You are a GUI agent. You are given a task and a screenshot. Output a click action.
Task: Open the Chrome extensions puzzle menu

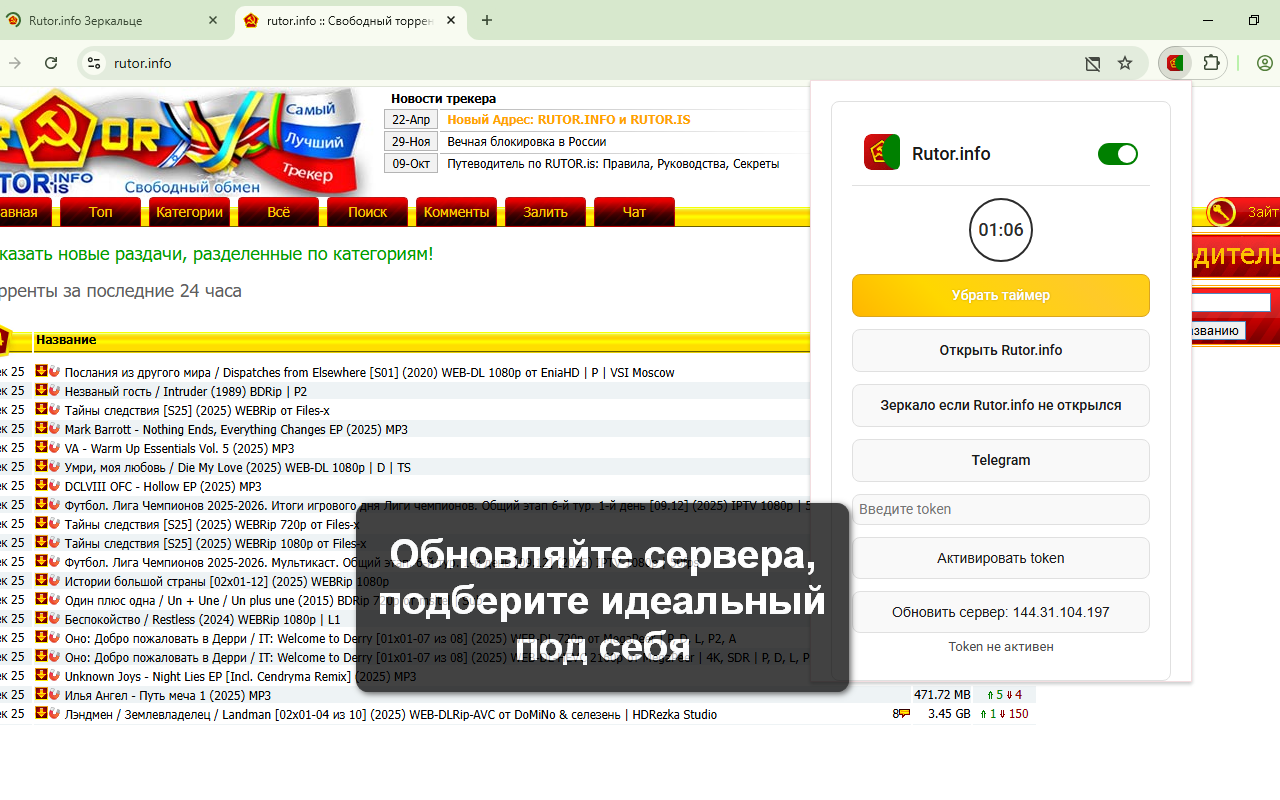(1211, 62)
